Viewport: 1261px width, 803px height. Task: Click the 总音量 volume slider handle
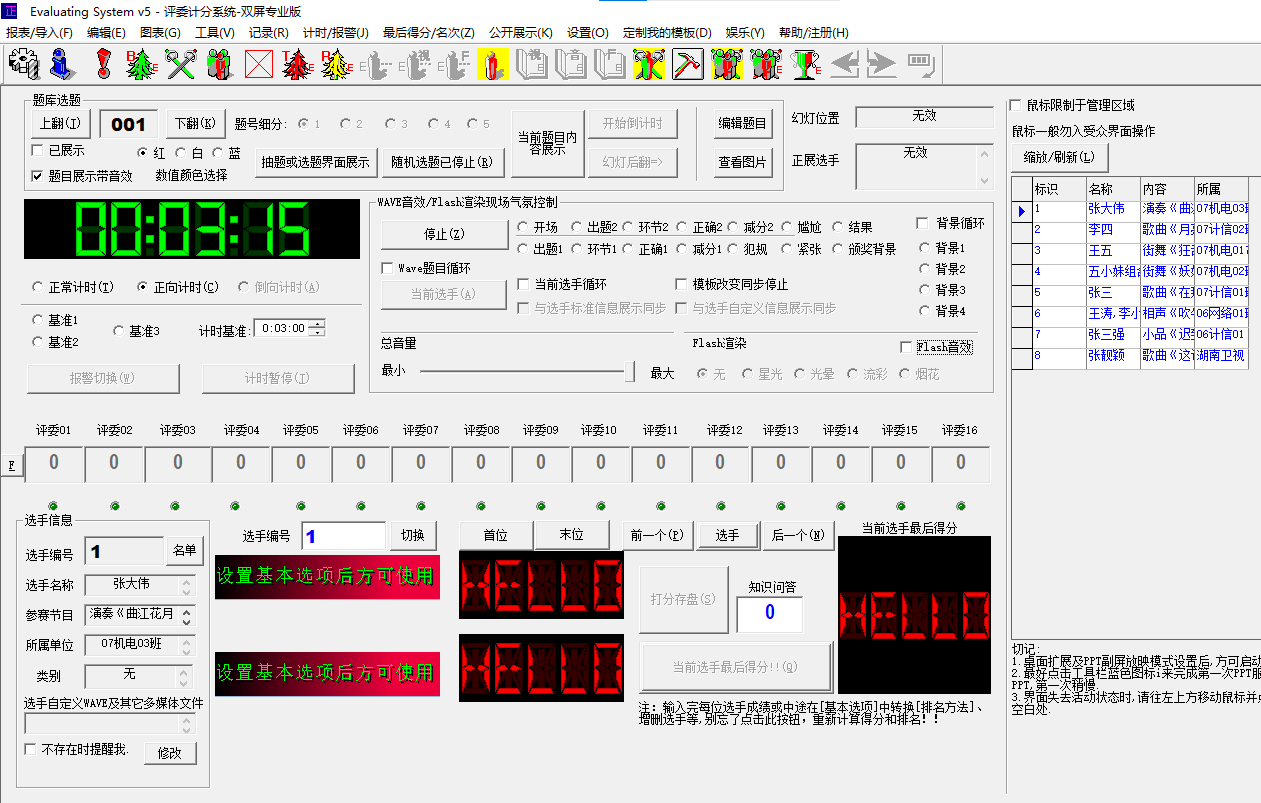629,372
